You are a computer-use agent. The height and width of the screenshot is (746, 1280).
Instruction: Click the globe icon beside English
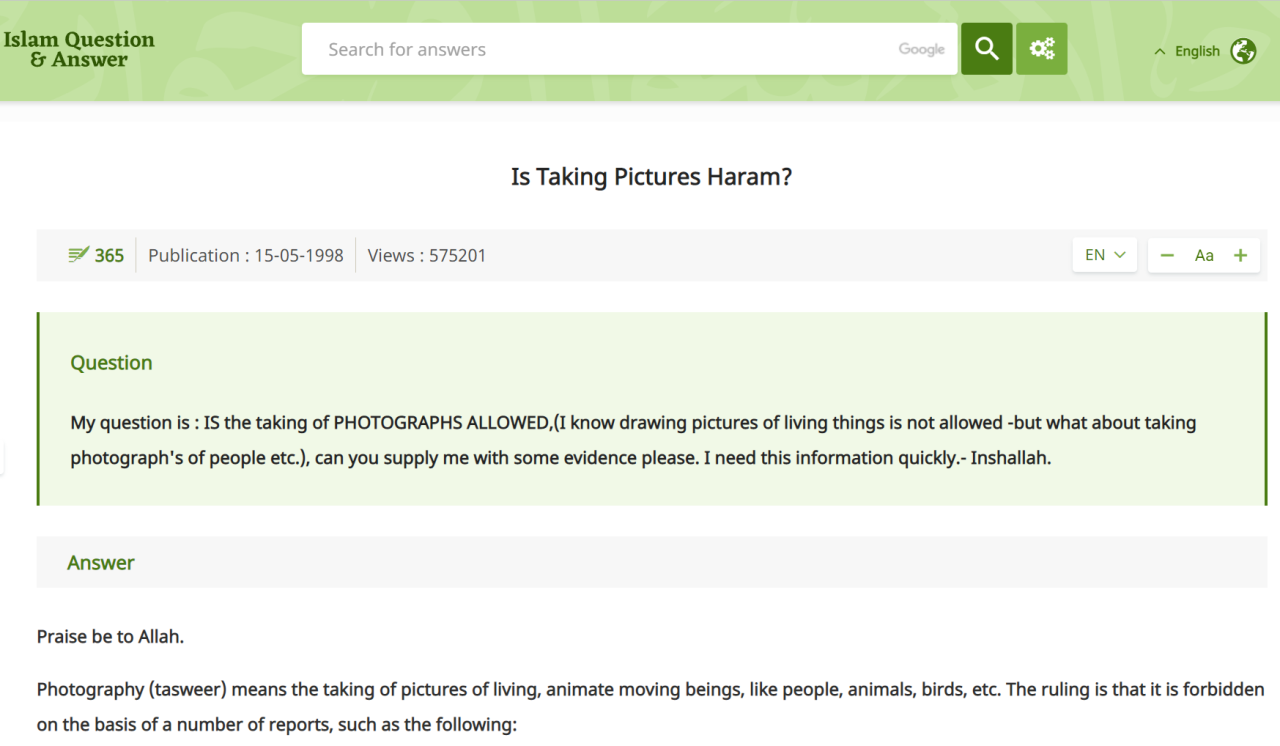point(1243,50)
